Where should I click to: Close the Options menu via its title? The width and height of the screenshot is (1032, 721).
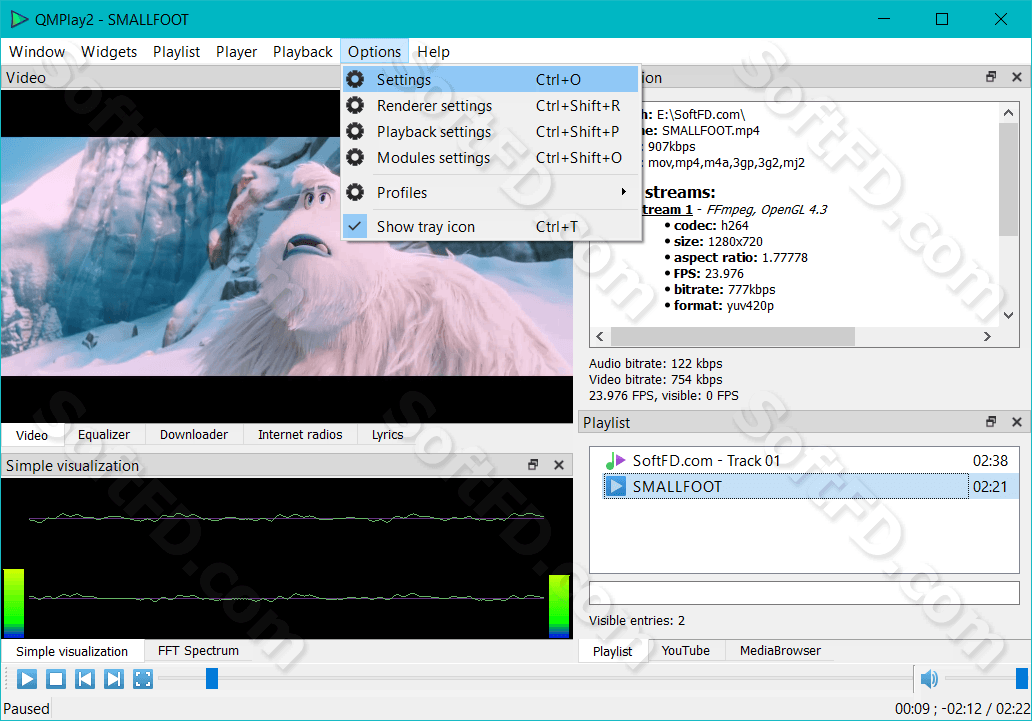pos(374,52)
